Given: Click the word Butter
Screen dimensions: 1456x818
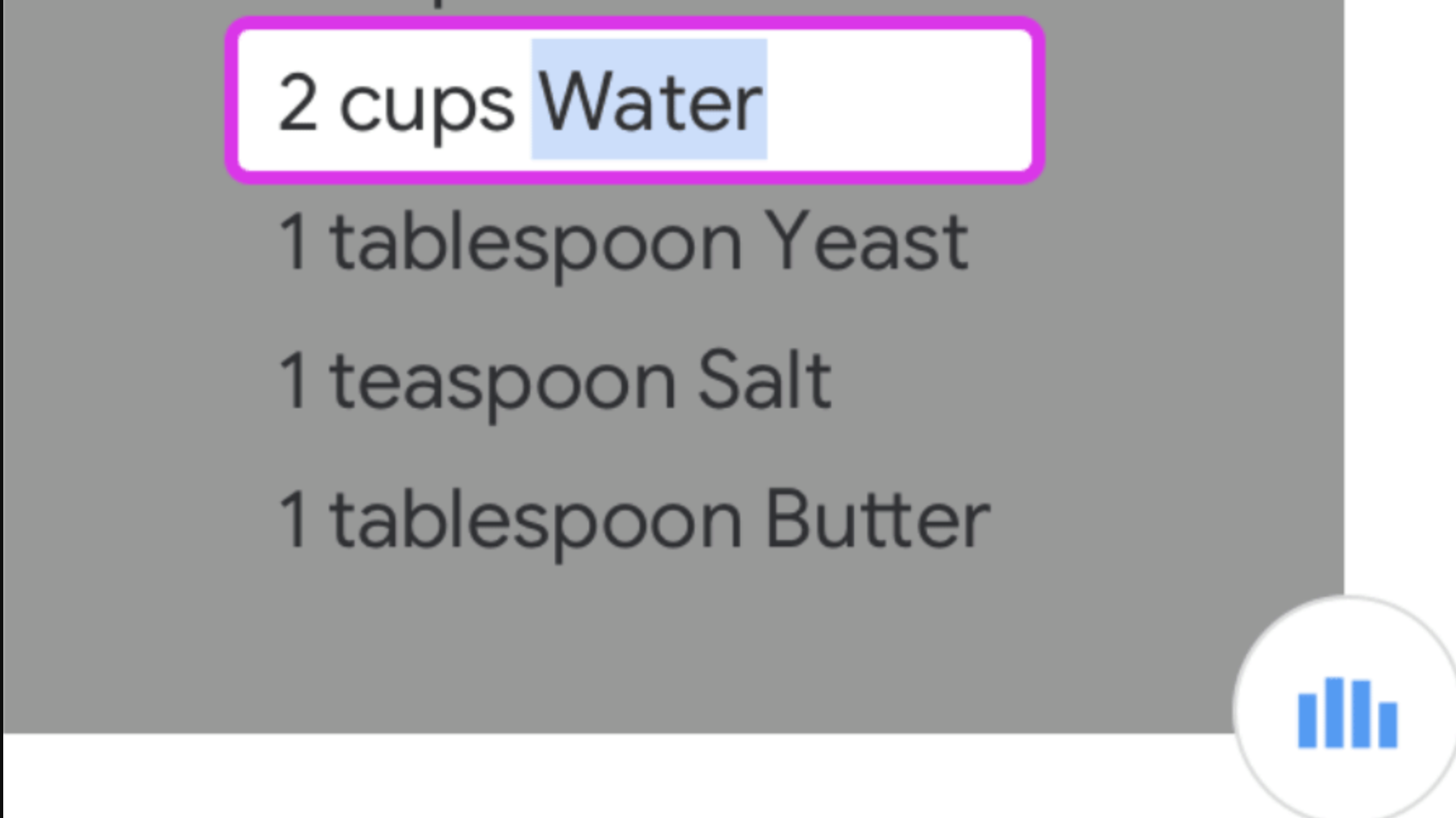Looking at the screenshot, I should coord(877,519).
